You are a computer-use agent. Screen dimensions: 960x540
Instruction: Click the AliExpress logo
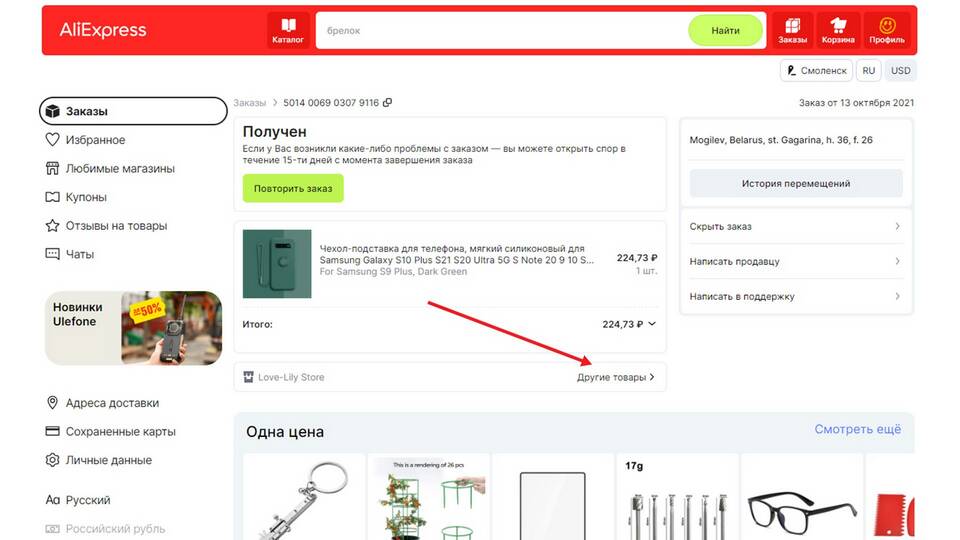pyautogui.click(x=103, y=30)
